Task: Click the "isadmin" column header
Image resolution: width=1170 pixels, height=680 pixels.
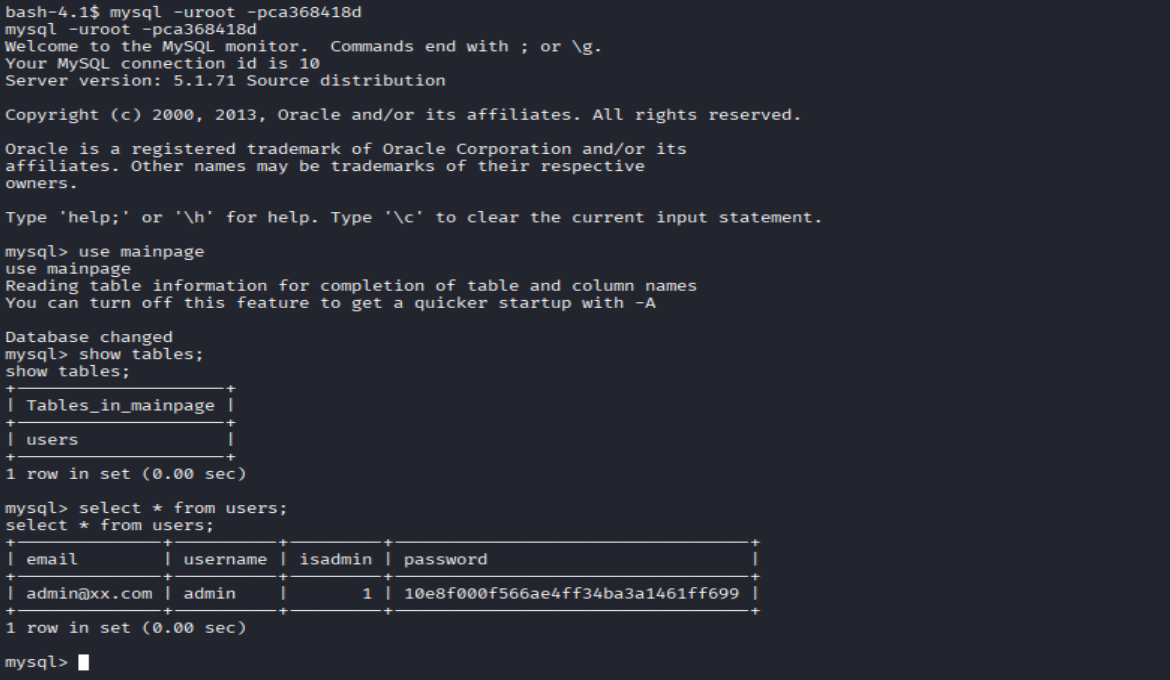Action: pyautogui.click(x=336, y=559)
